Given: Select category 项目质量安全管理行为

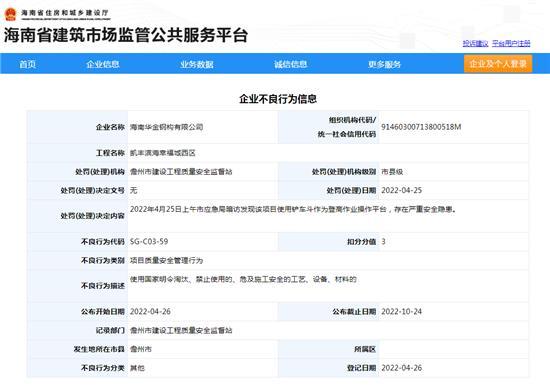Looking at the screenshot, I should pos(167,261).
